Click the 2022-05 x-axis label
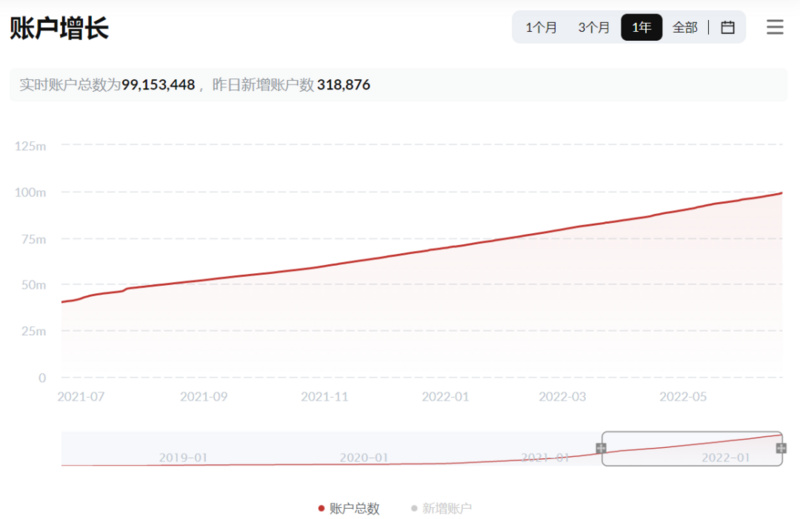The height and width of the screenshot is (519, 800). click(x=683, y=397)
